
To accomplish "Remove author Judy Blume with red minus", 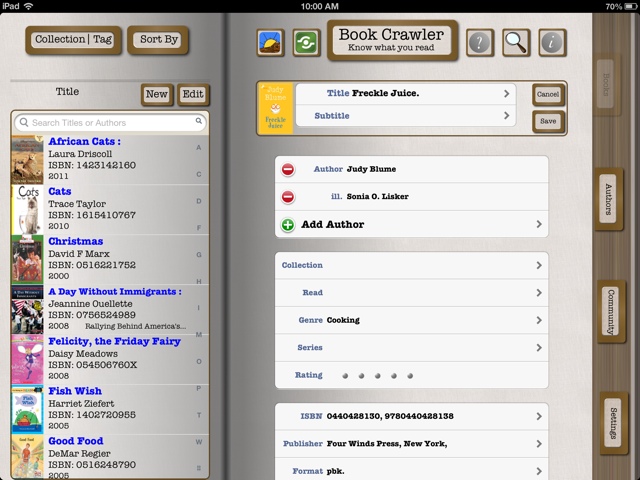I will (288, 169).
